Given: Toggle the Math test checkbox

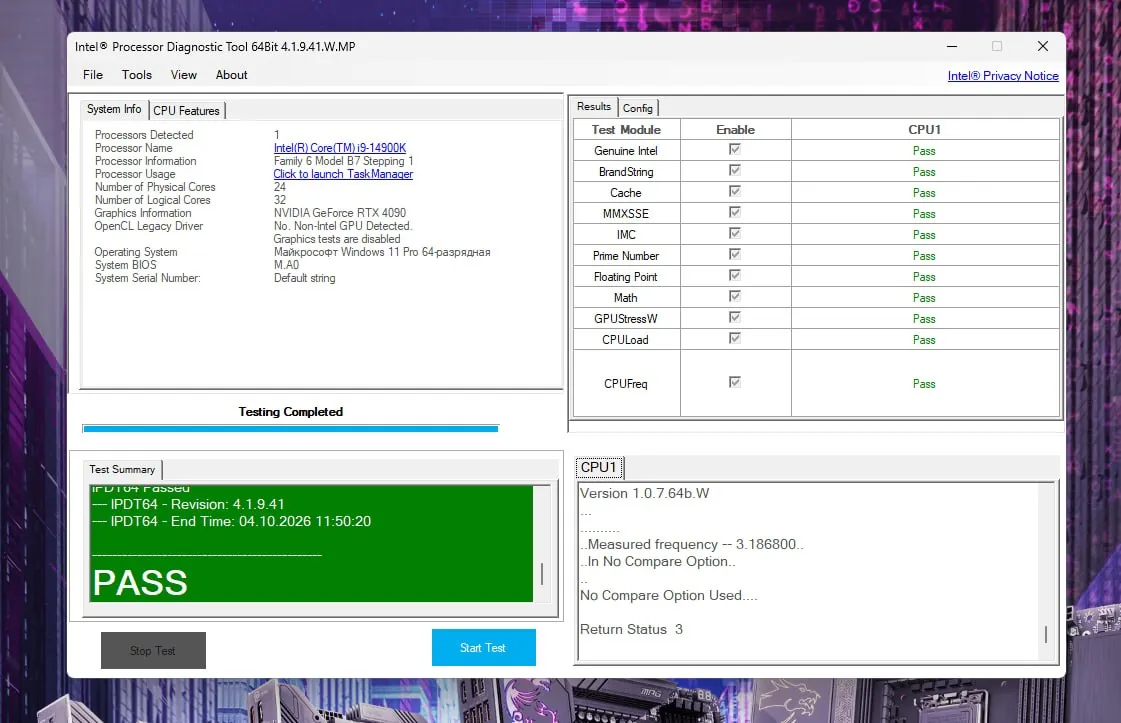Looking at the screenshot, I should [734, 296].
